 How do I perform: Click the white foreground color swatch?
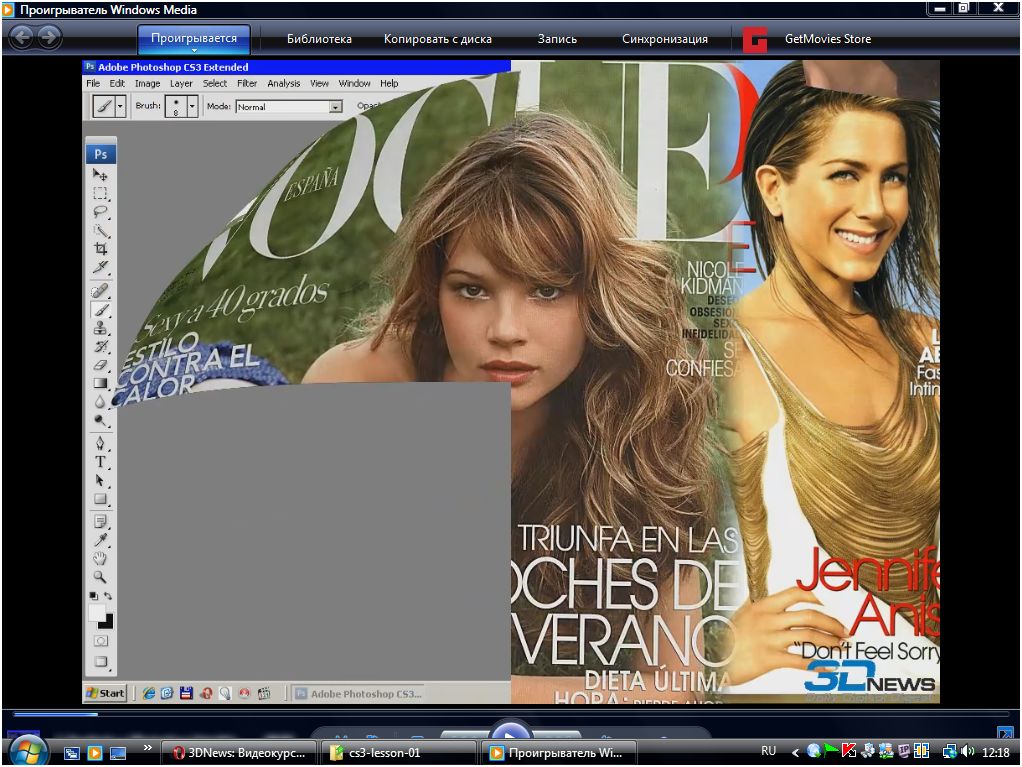pyautogui.click(x=96, y=612)
